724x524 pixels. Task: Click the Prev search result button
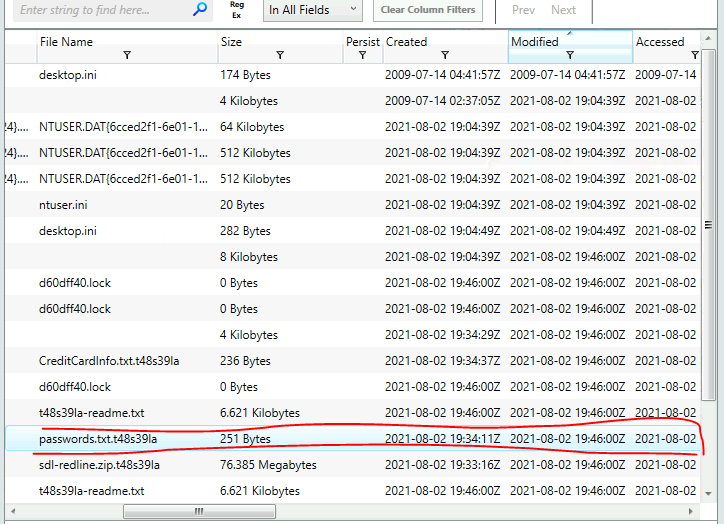click(x=523, y=10)
